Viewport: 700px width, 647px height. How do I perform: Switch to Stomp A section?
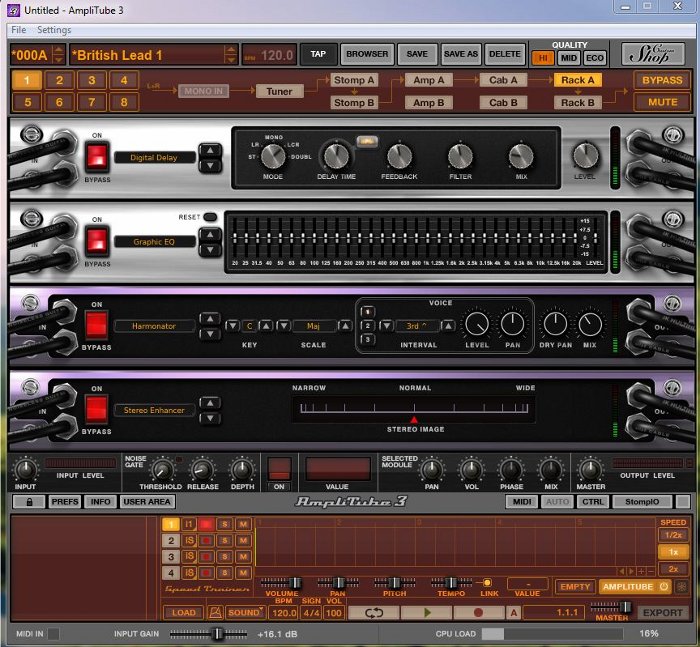tap(354, 80)
